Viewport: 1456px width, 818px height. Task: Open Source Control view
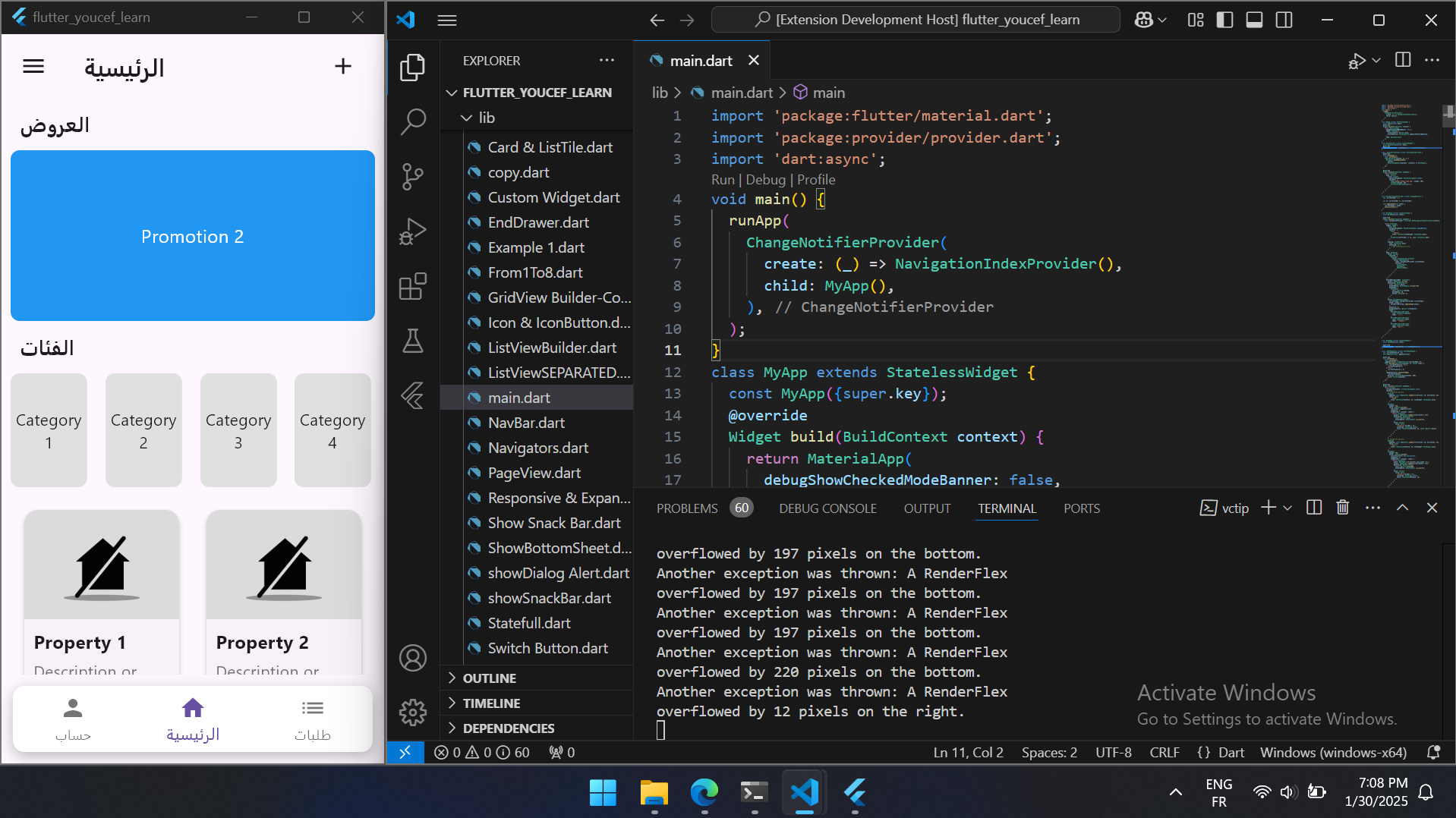tap(412, 176)
